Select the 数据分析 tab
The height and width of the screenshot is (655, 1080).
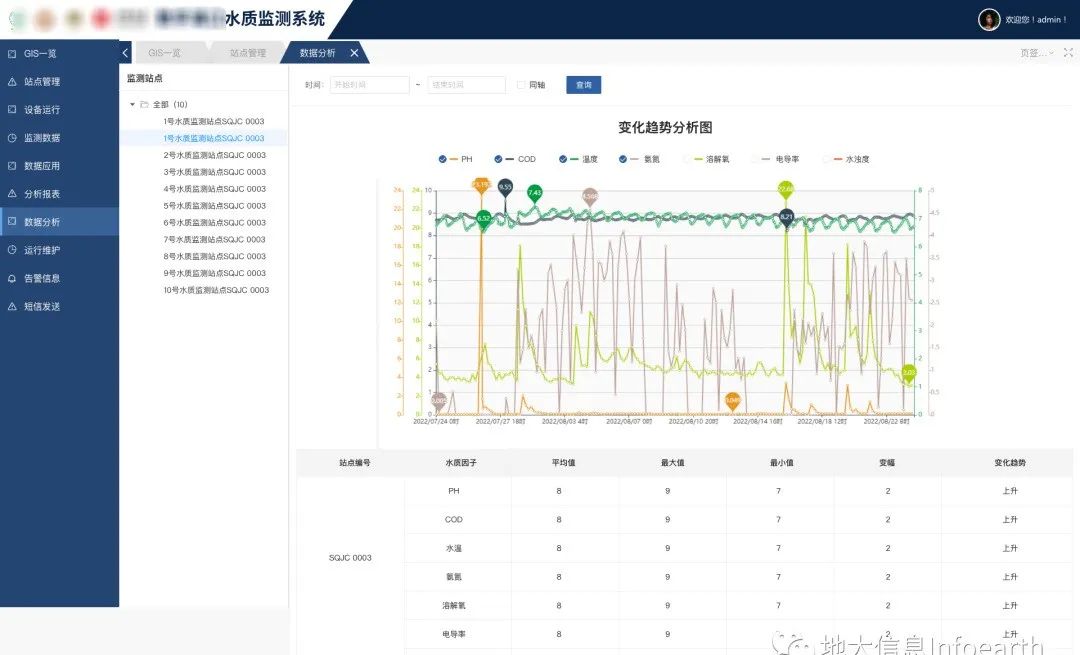(x=318, y=53)
